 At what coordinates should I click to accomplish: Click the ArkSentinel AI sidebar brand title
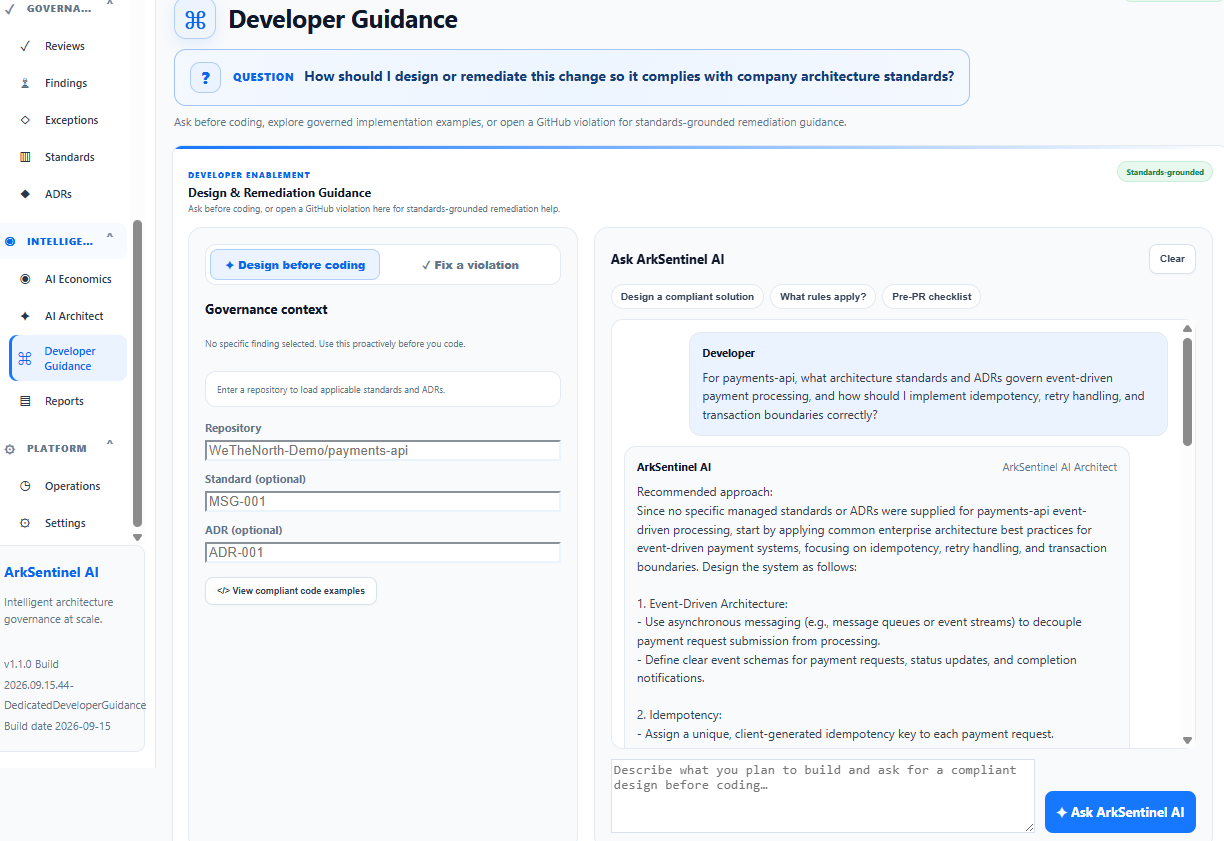[51, 573]
